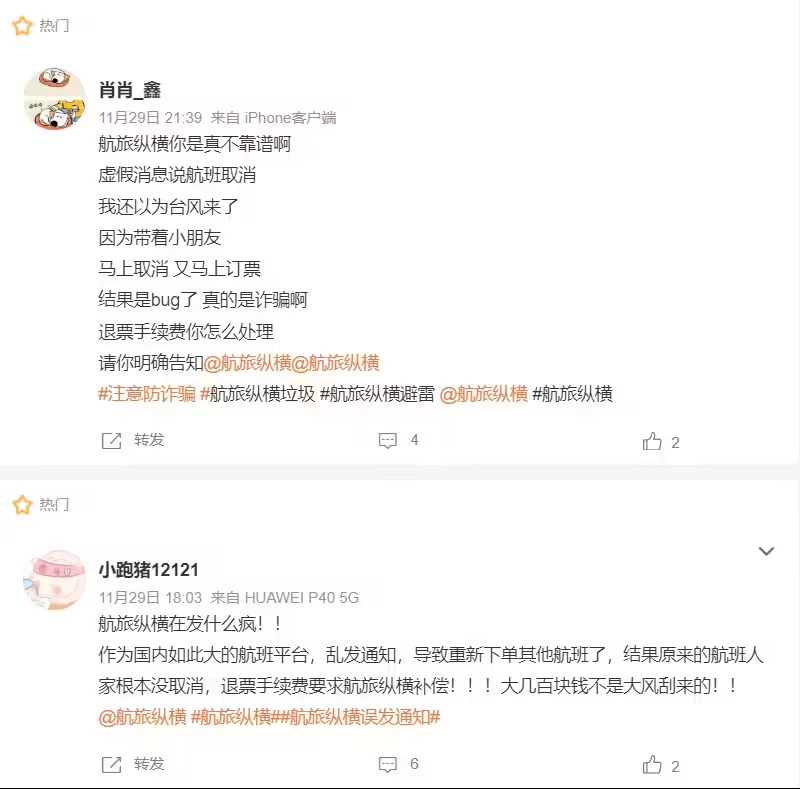
Task: Click the 热门 star icon above the second post
Action: tap(22, 505)
